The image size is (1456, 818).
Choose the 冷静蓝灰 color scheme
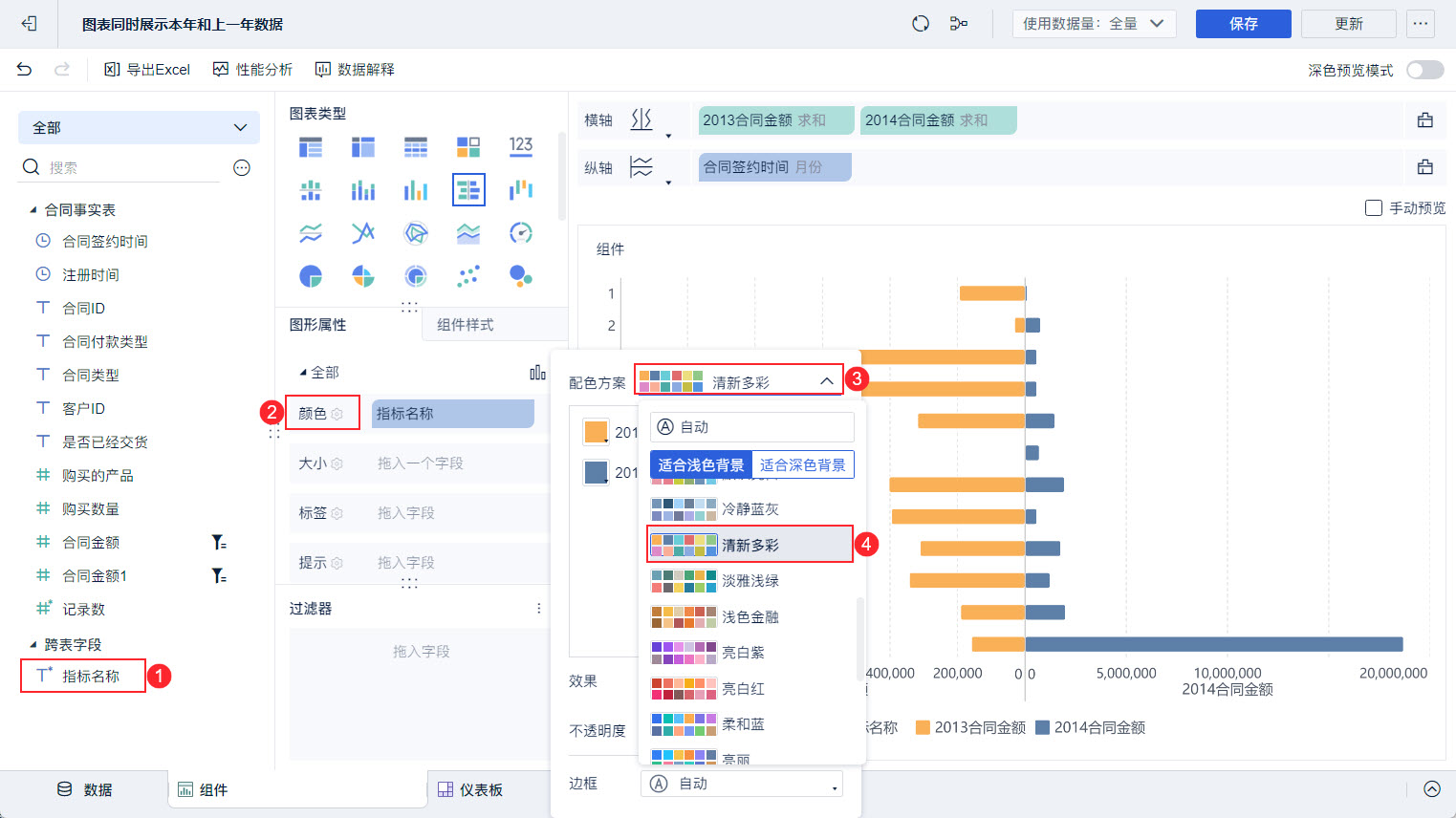pyautogui.click(x=750, y=509)
